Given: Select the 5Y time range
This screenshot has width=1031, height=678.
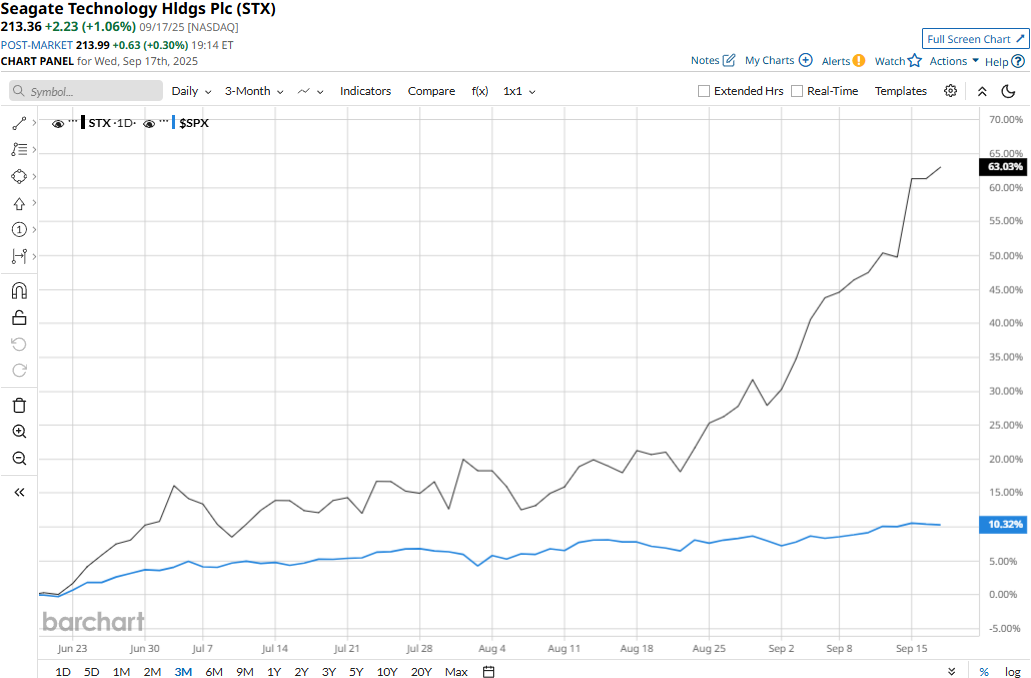Looking at the screenshot, I should pyautogui.click(x=356, y=671).
